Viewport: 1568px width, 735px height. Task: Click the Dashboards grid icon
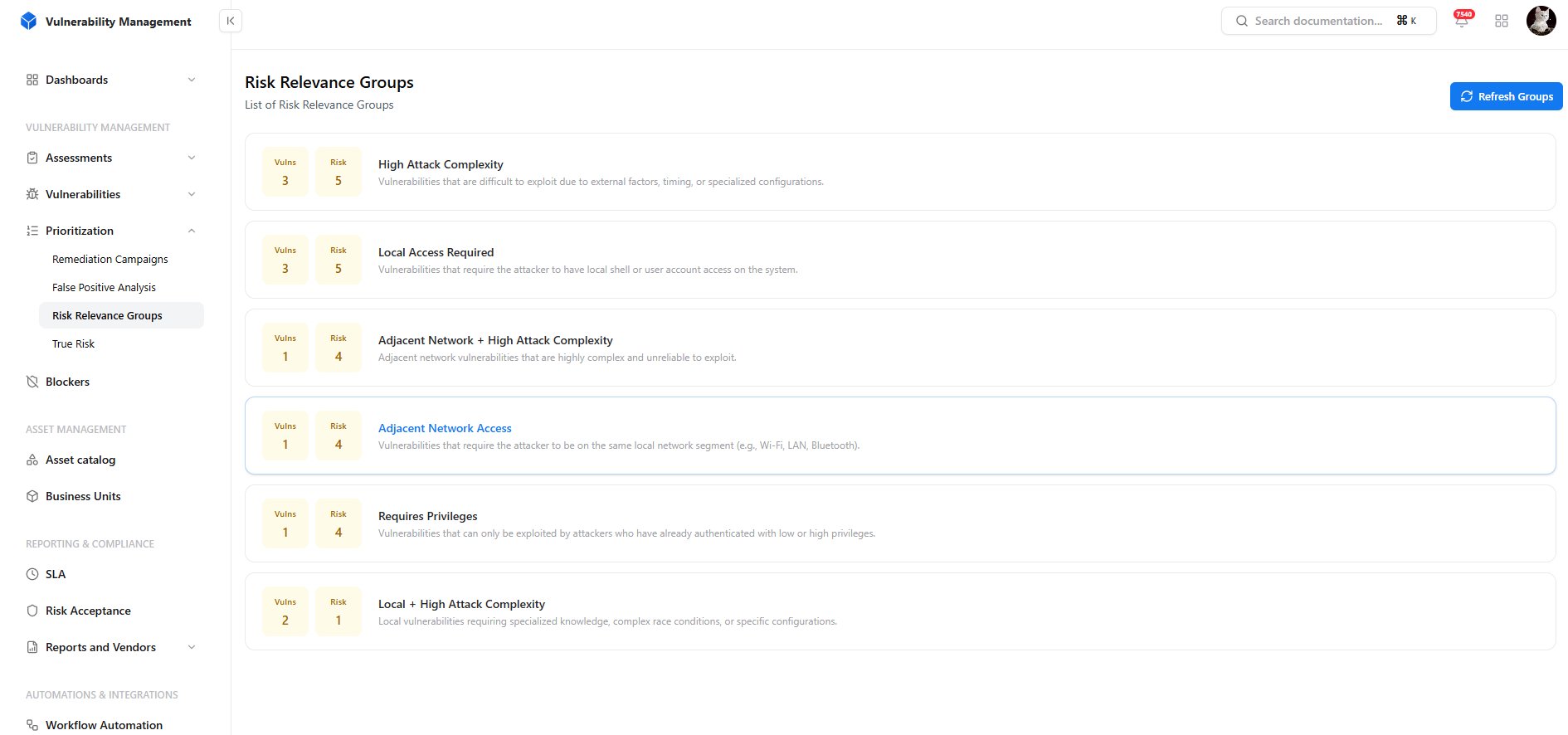click(x=32, y=80)
